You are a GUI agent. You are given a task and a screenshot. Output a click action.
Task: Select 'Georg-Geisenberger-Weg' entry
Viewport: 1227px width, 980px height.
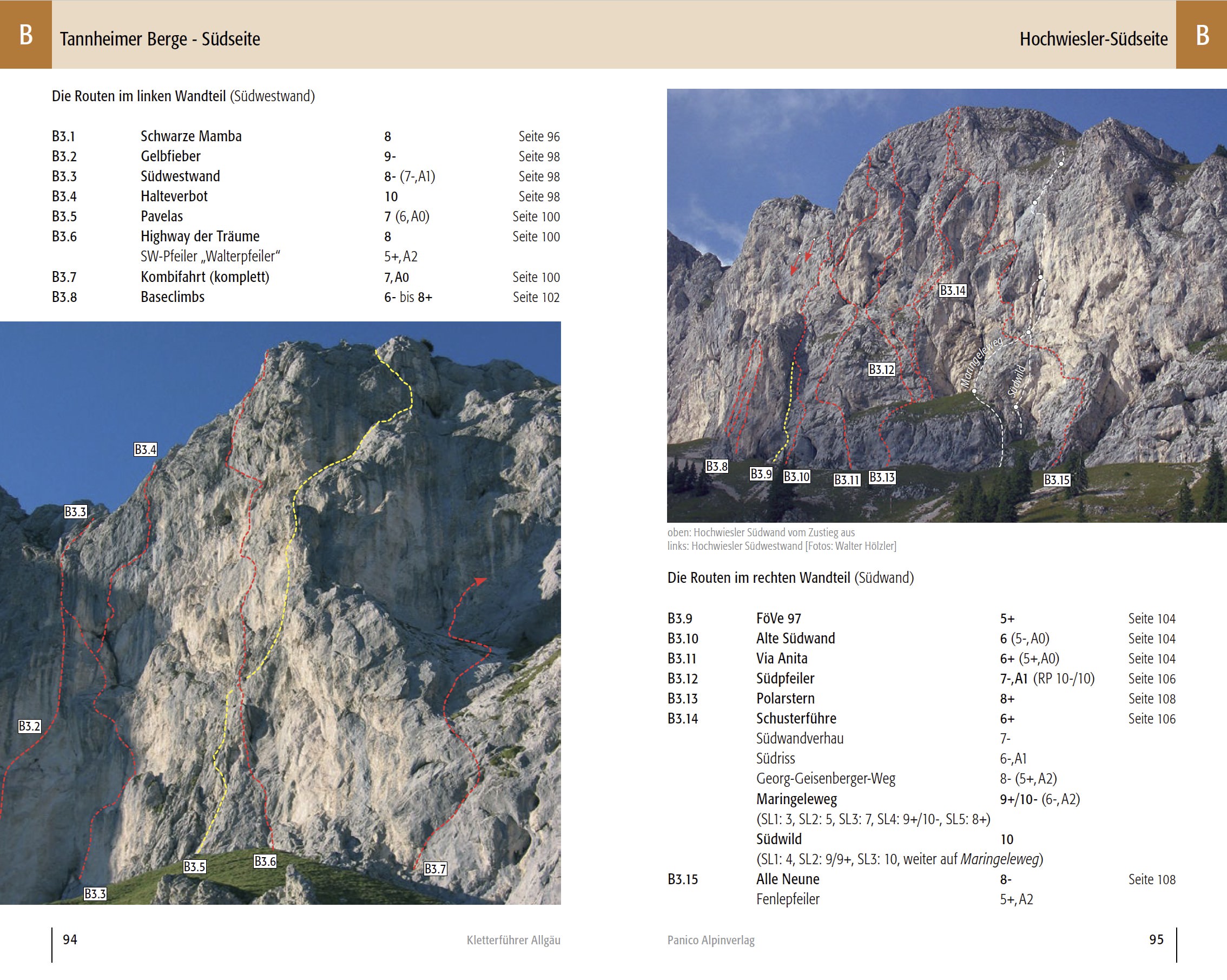click(826, 779)
